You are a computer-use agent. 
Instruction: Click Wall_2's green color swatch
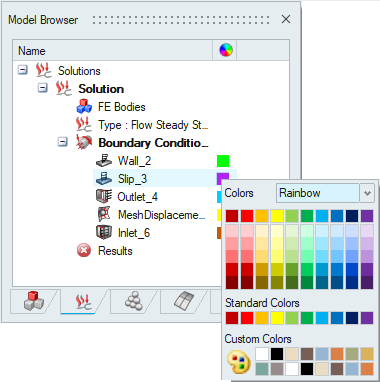tap(223, 161)
